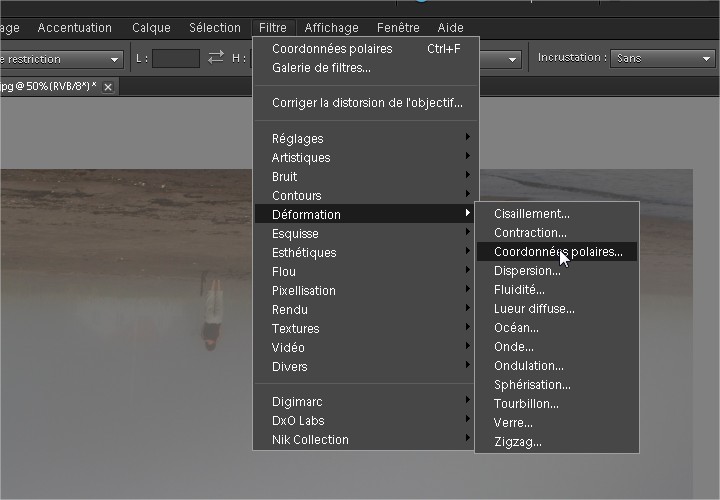Close the open document tab
720x500 pixels.
coord(108,87)
